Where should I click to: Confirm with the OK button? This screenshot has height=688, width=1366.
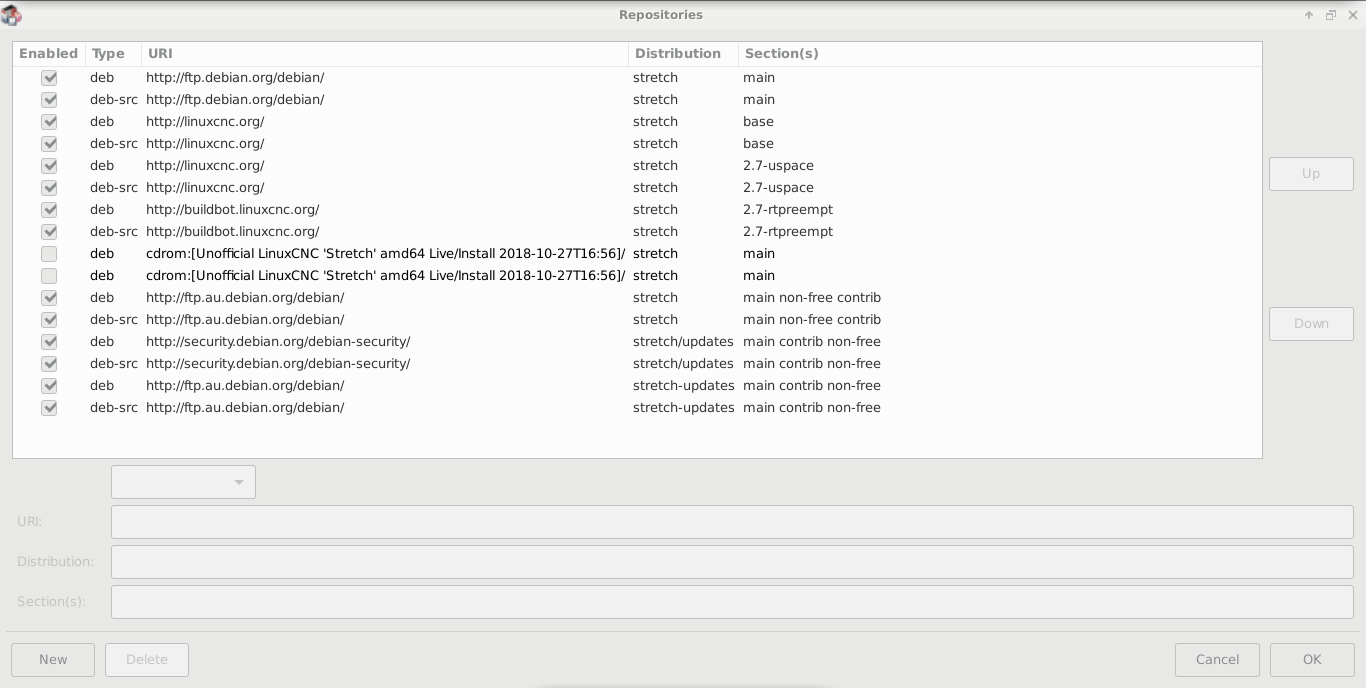1312,659
